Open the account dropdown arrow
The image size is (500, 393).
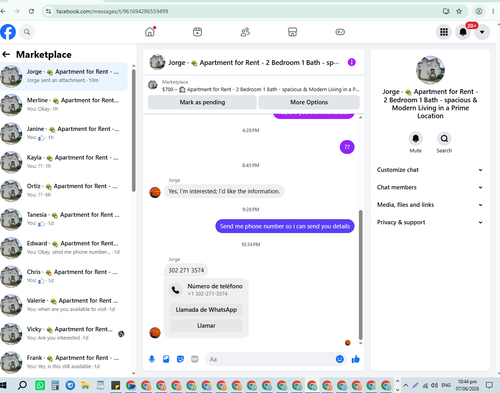(x=482, y=32)
